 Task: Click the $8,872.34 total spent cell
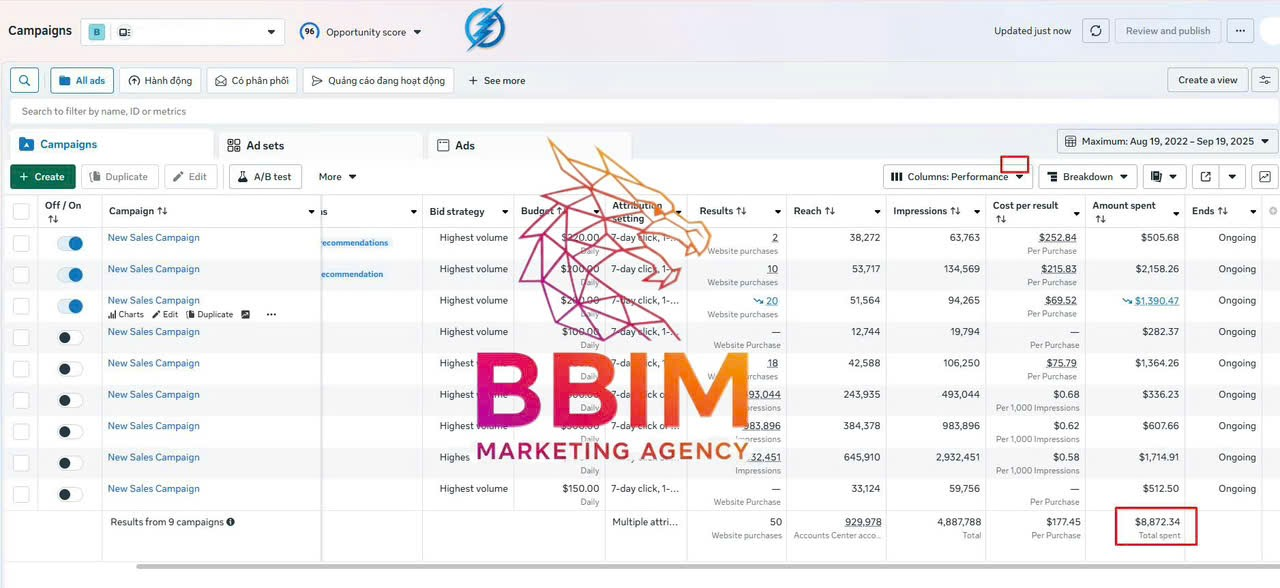tap(1156, 527)
